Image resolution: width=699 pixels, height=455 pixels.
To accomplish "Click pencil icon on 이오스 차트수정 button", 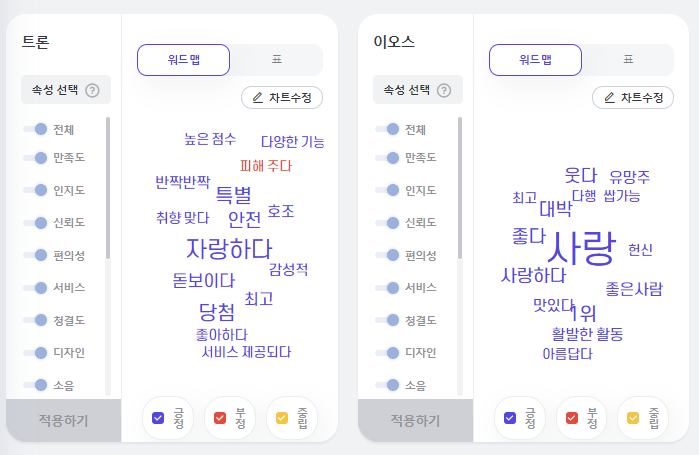I will pyautogui.click(x=609, y=98).
